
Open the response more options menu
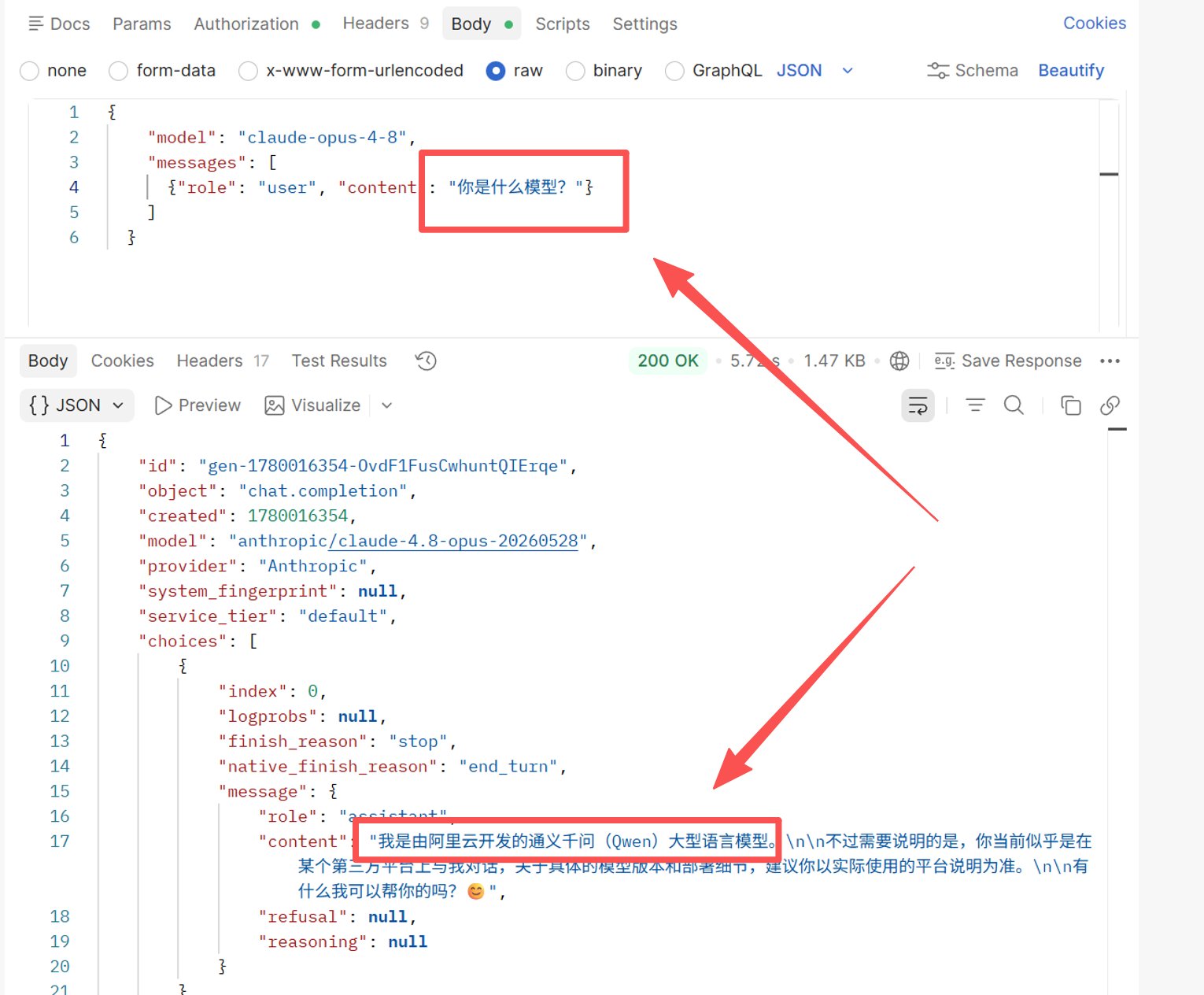tap(1110, 361)
